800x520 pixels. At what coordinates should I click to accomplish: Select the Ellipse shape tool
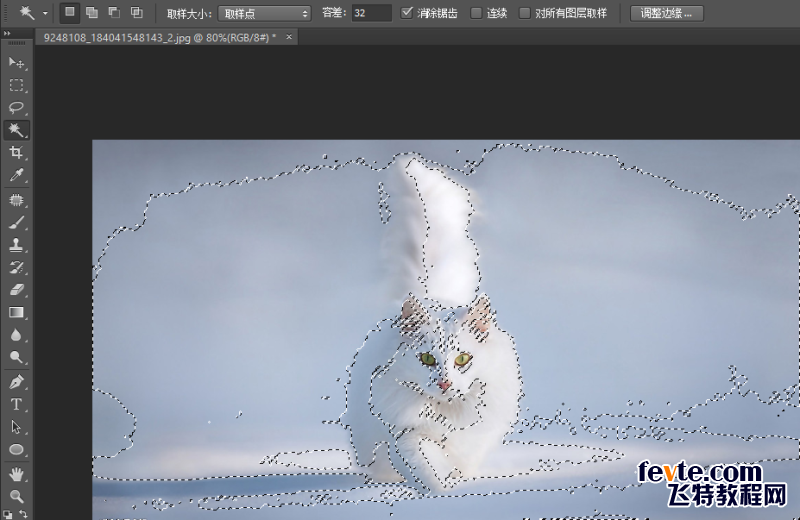16,449
